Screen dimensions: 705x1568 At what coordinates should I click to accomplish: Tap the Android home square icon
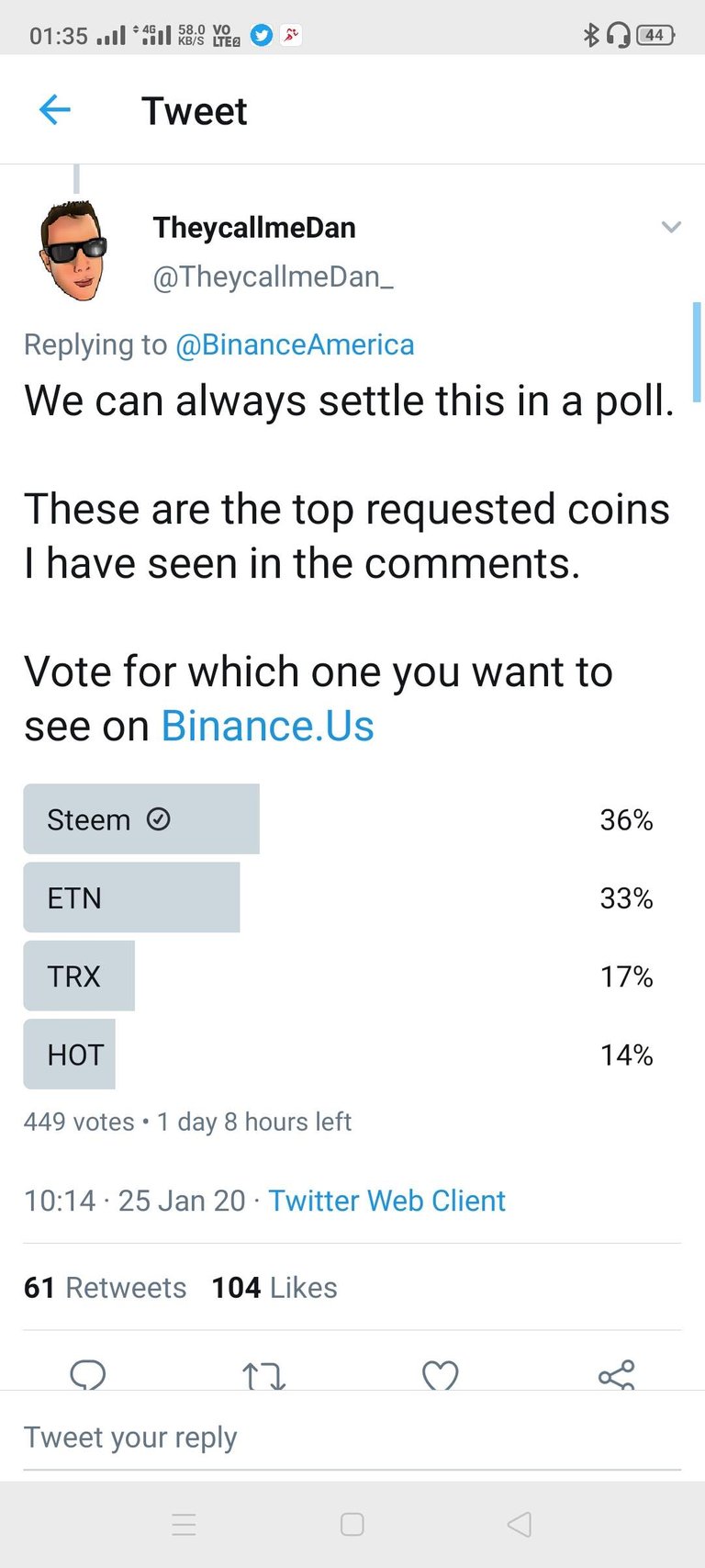tap(352, 1524)
